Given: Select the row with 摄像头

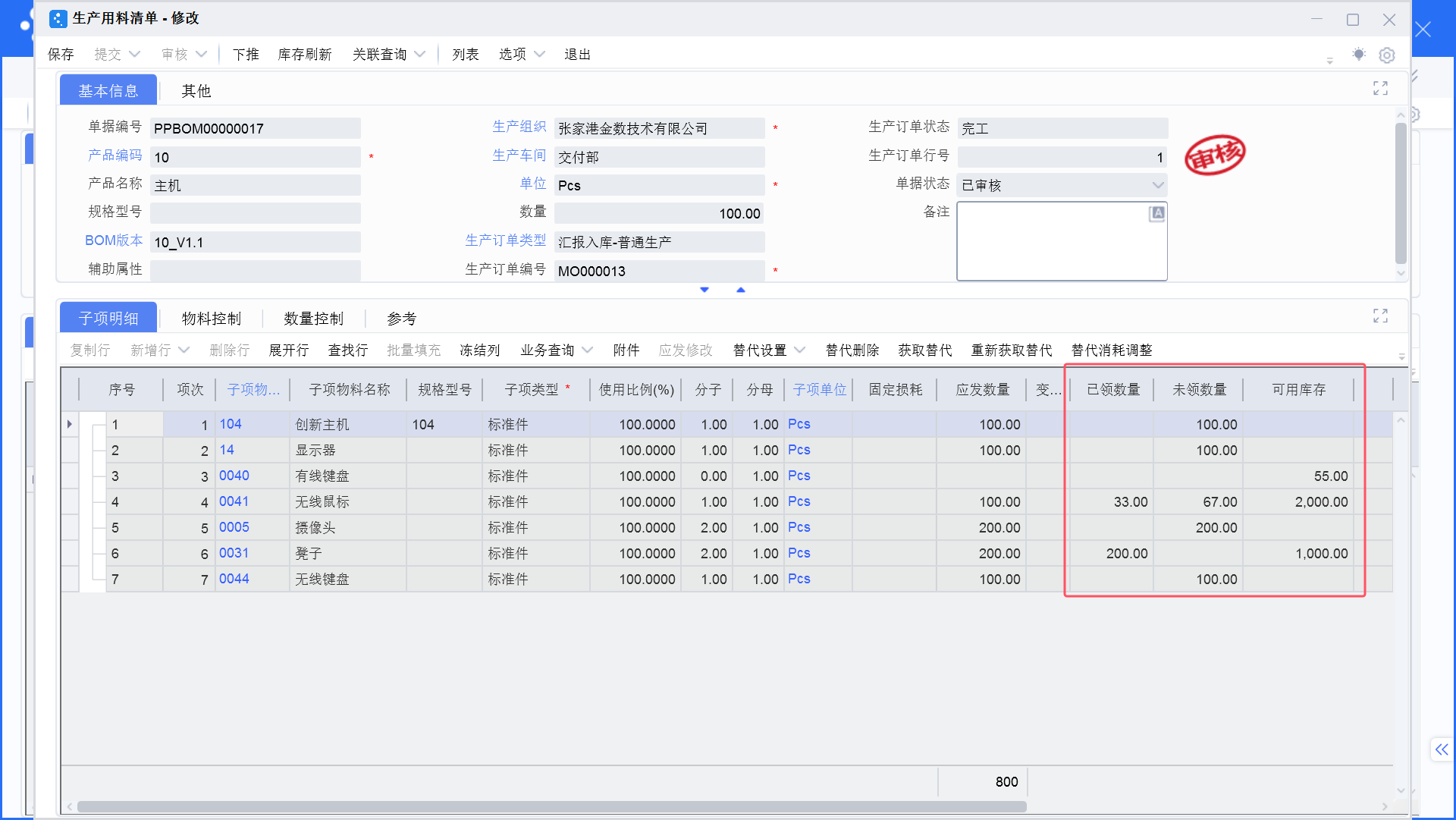Looking at the screenshot, I should click(728, 527).
